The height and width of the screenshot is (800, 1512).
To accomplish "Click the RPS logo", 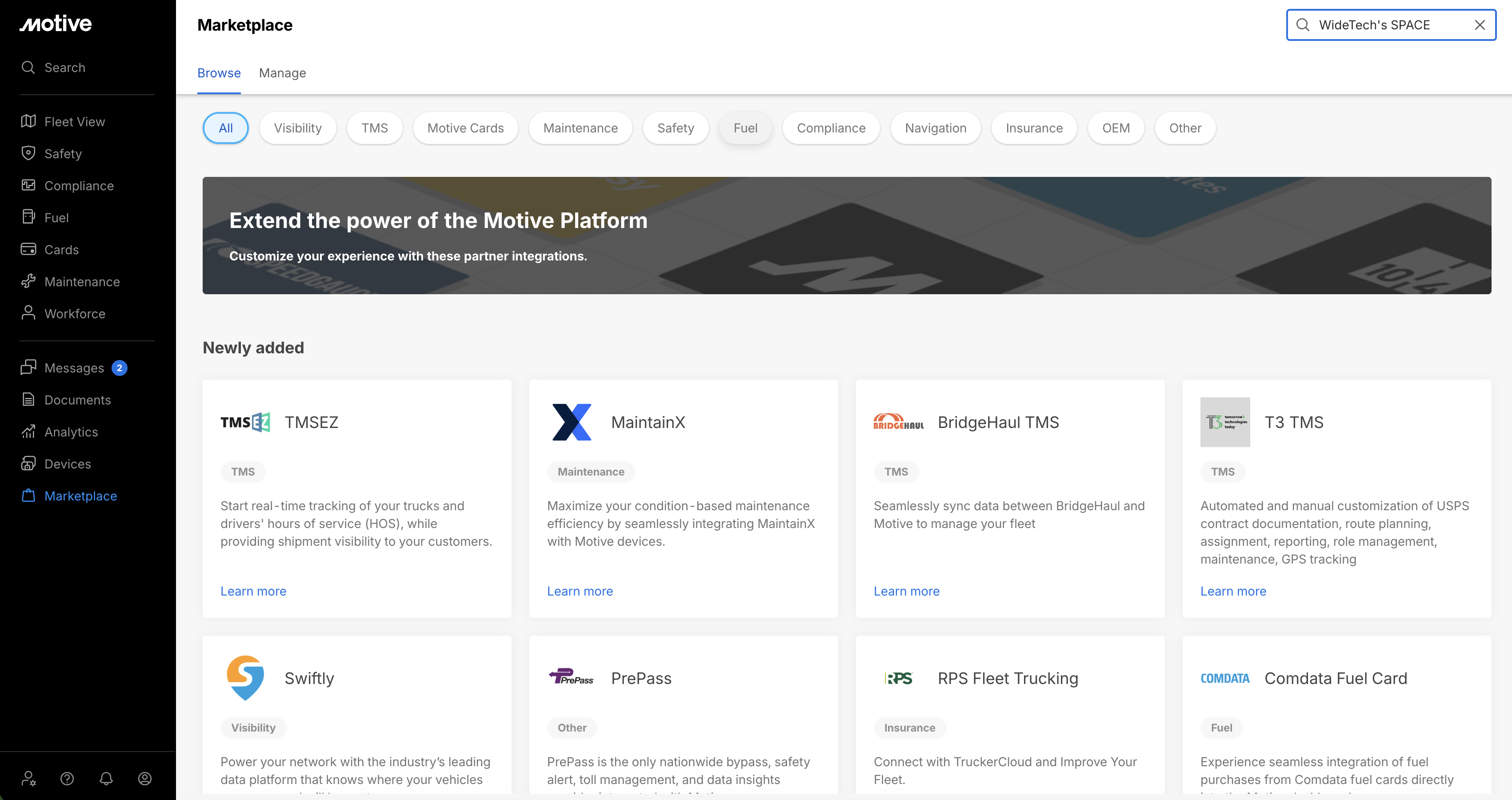I will pos(899,678).
